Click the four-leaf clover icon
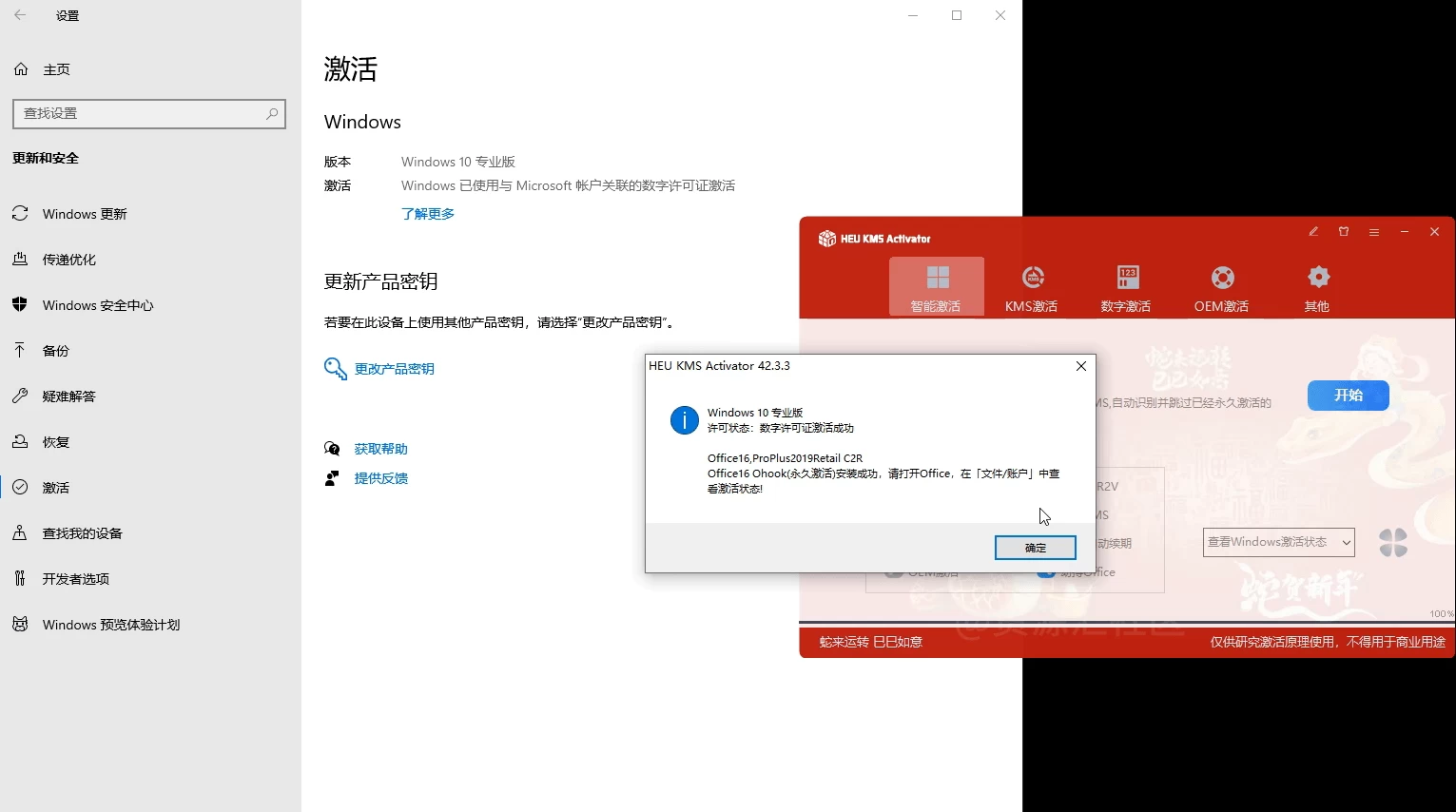 click(x=1393, y=543)
